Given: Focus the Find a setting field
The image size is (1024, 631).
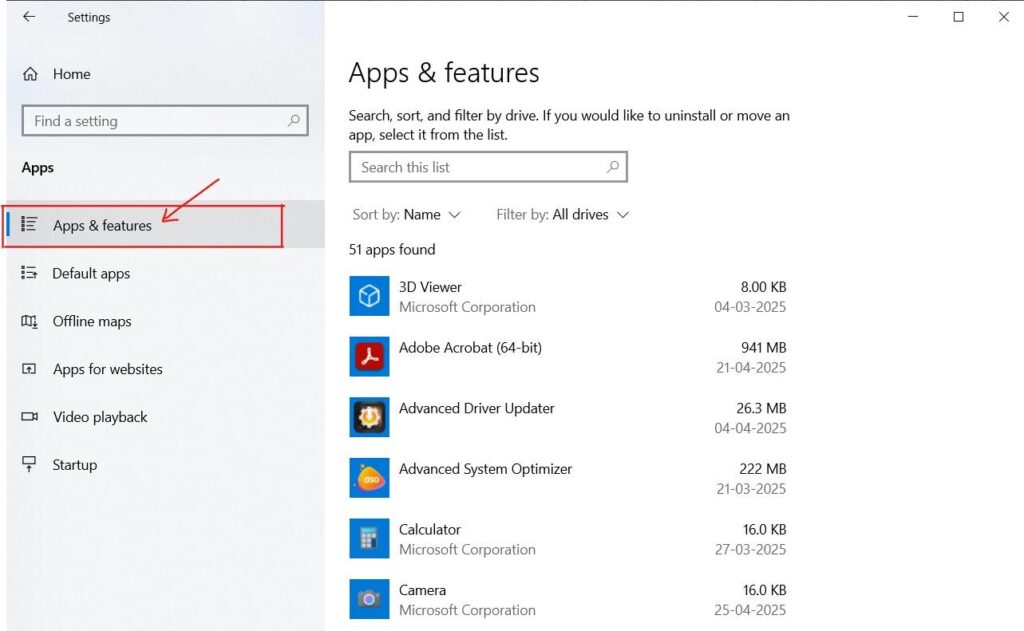Looking at the screenshot, I should (165, 121).
